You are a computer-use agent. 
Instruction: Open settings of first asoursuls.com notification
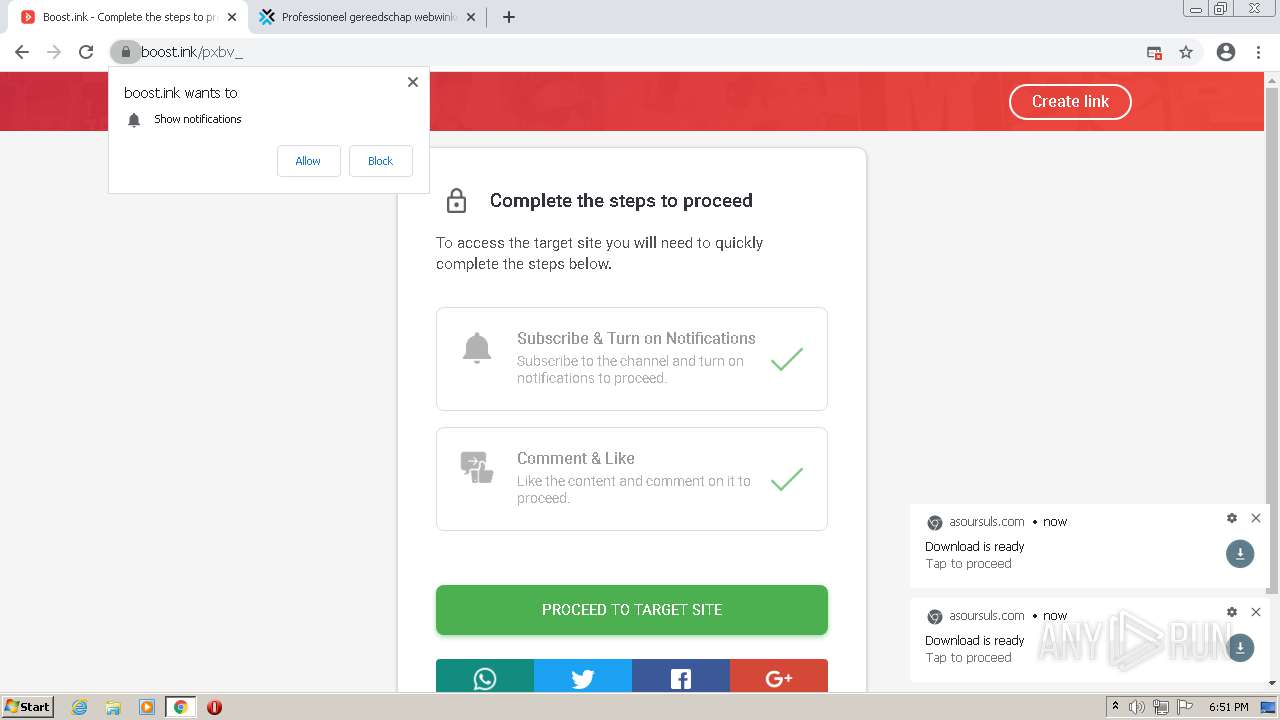tap(1232, 518)
